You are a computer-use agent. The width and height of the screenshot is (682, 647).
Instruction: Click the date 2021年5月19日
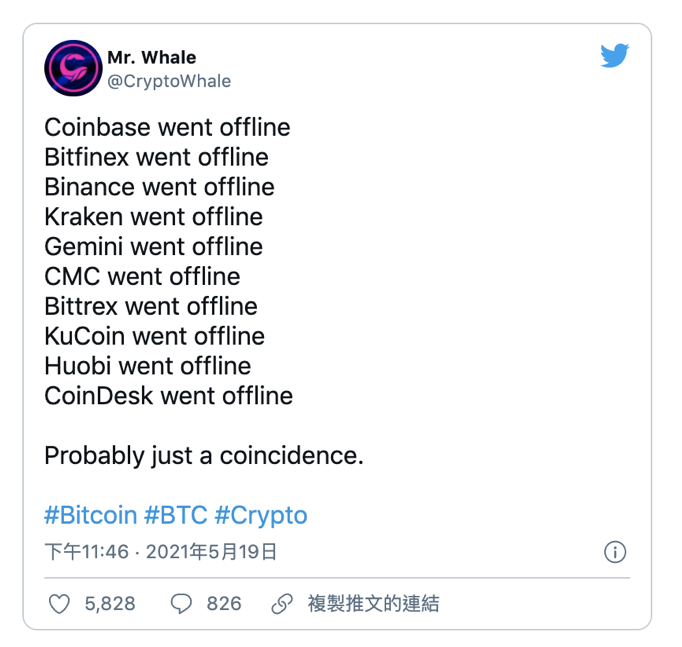pyautogui.click(x=211, y=552)
